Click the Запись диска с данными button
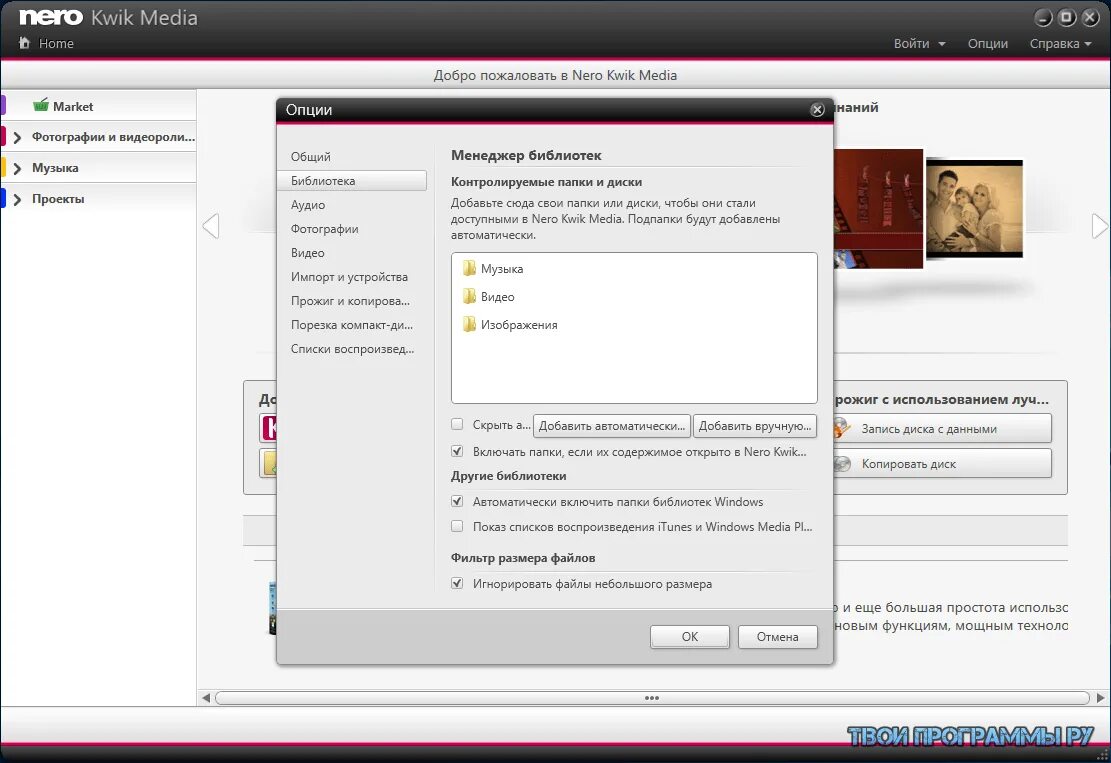Image resolution: width=1111 pixels, height=763 pixels. (x=942, y=428)
